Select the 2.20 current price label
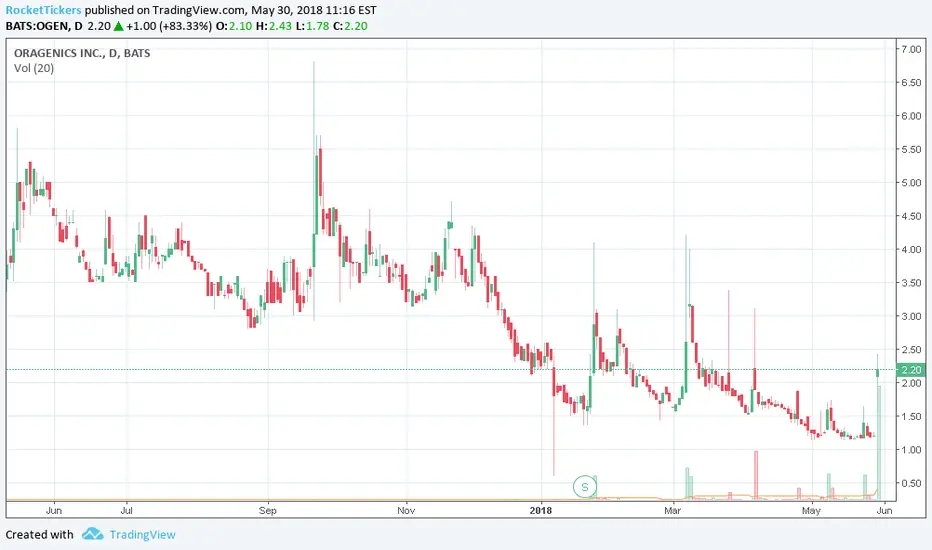Screen dimensions: 932x550 [x=911, y=370]
